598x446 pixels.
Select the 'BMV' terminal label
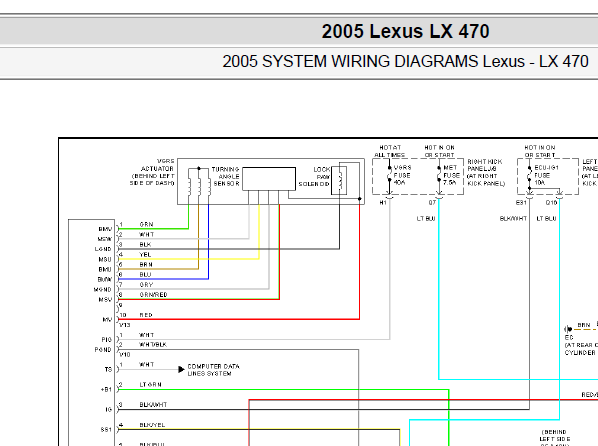(105, 229)
